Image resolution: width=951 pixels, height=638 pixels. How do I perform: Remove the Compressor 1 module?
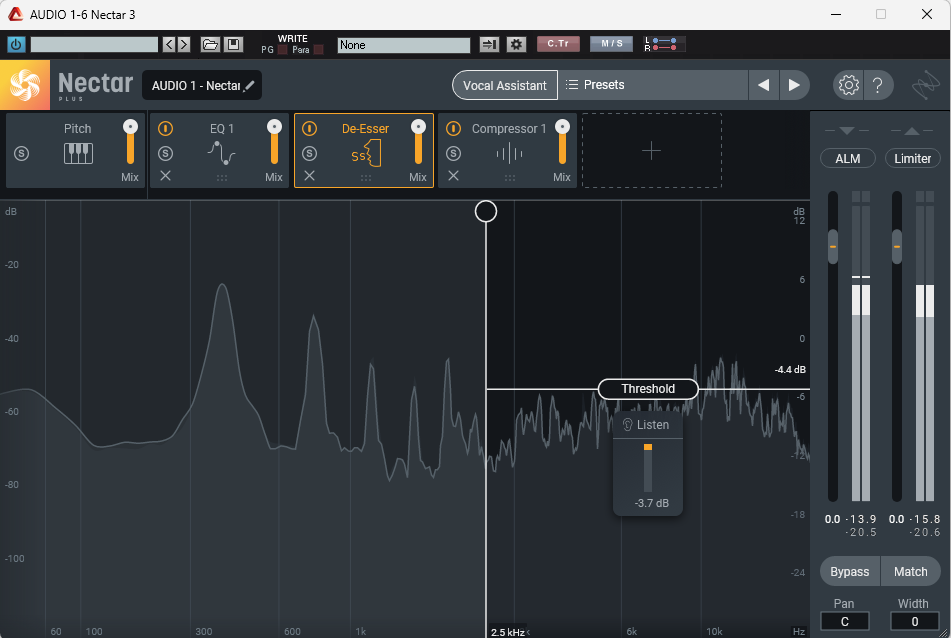pos(453,176)
